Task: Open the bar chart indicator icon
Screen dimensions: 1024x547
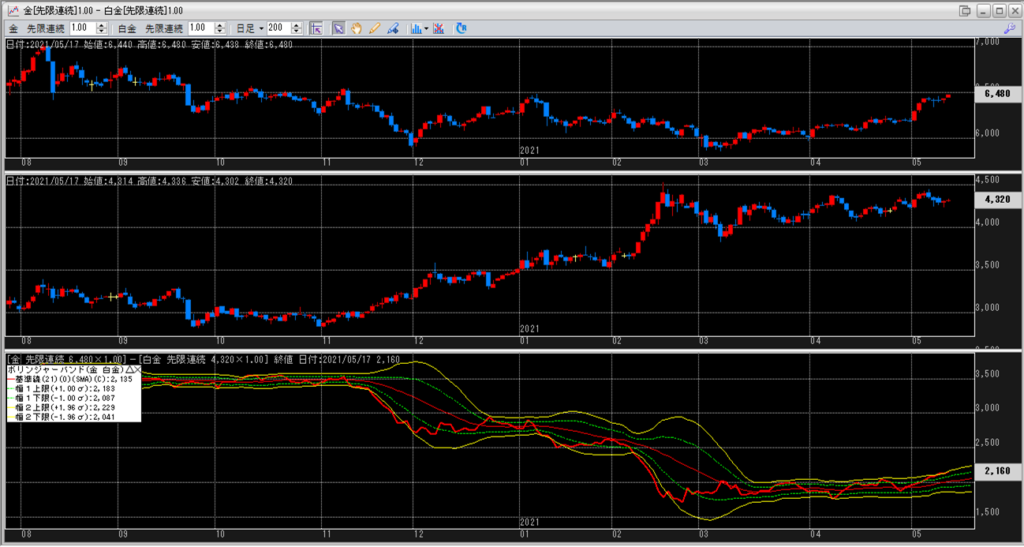Action: [415, 28]
